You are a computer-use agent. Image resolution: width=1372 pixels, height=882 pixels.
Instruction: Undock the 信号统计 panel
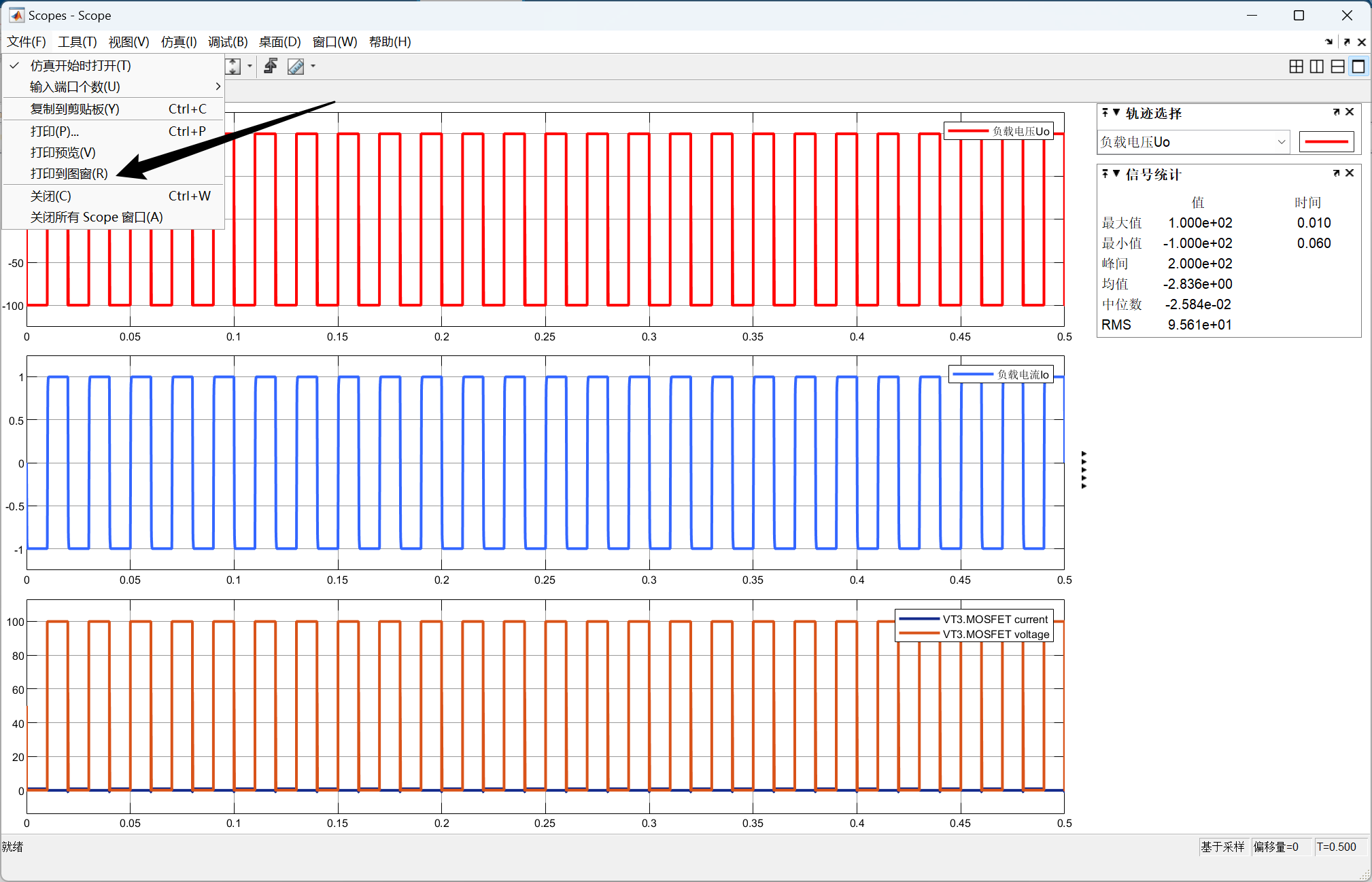(x=1336, y=173)
